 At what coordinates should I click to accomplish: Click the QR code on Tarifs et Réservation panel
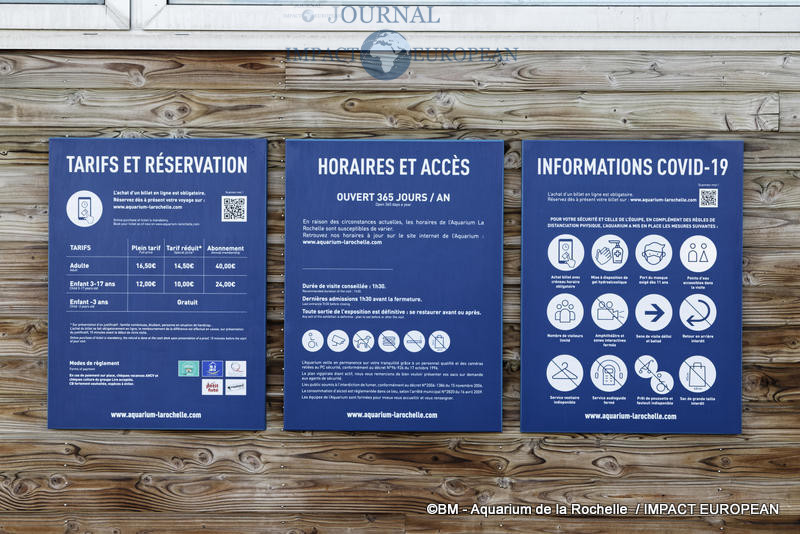233,208
